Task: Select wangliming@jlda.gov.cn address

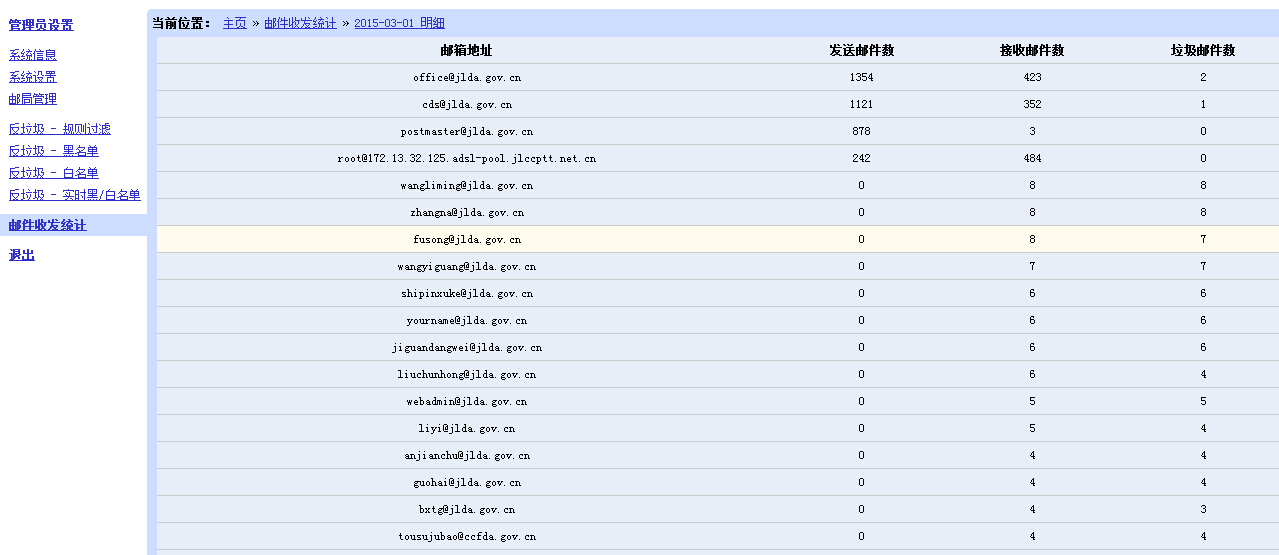Action: tap(467, 186)
